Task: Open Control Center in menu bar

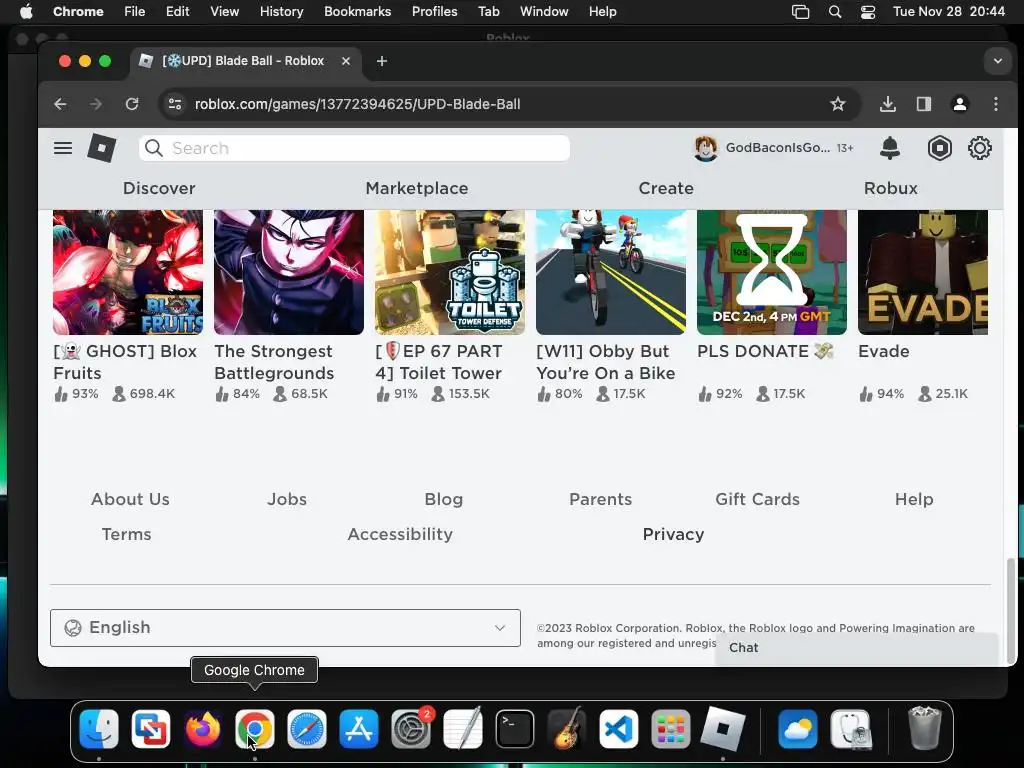Action: pyautogui.click(x=868, y=12)
